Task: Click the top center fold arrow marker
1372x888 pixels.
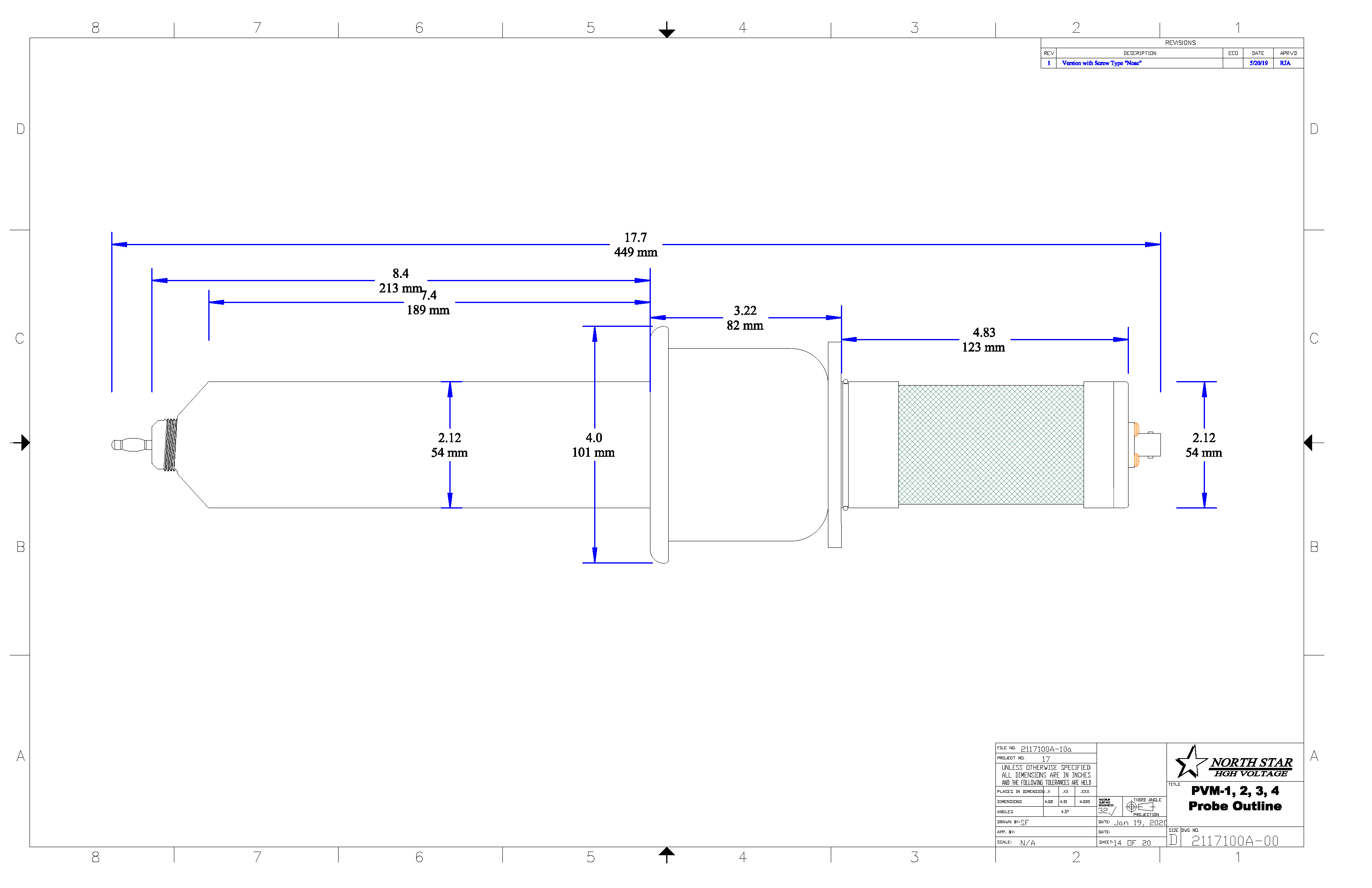Action: click(667, 31)
